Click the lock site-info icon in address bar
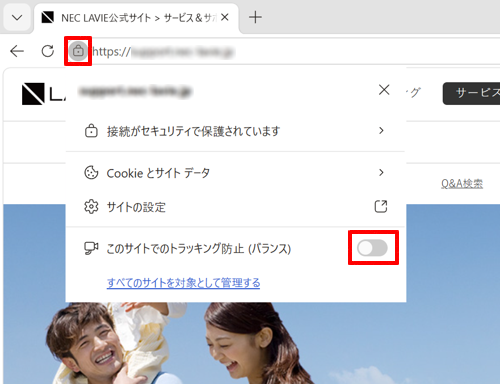The image size is (500, 384). [x=78, y=51]
